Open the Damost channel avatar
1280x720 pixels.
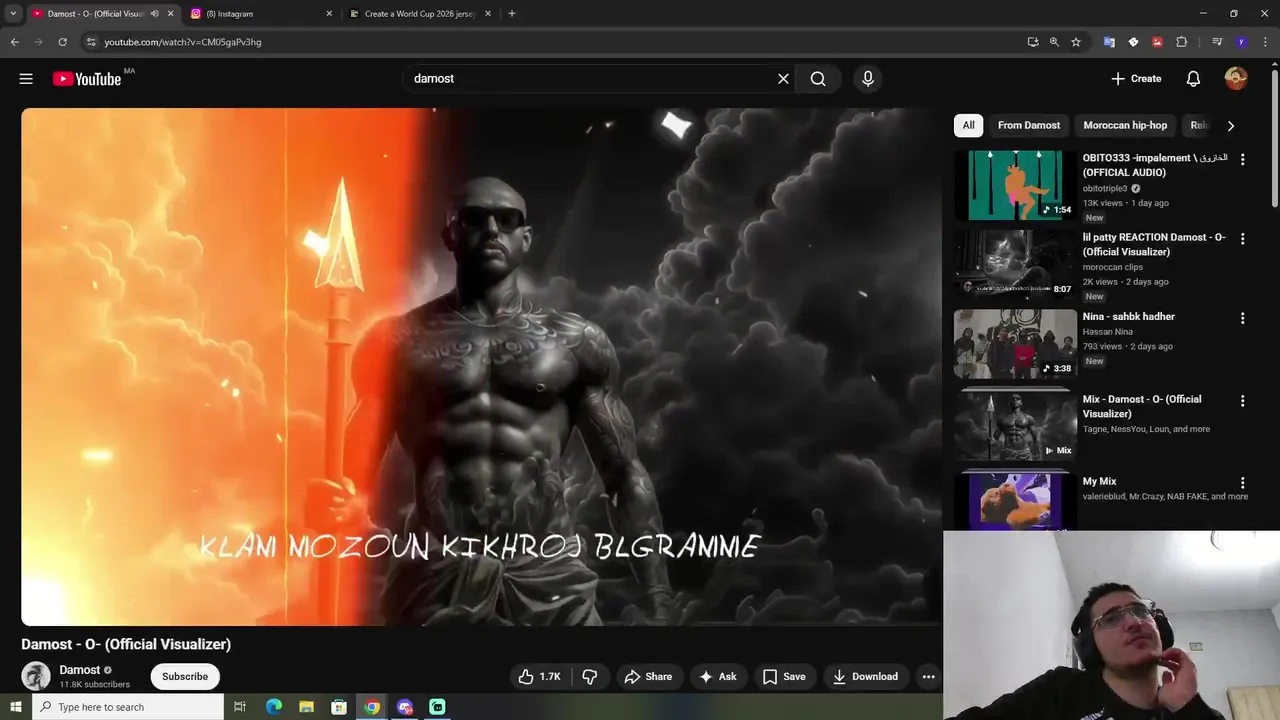pyautogui.click(x=36, y=676)
